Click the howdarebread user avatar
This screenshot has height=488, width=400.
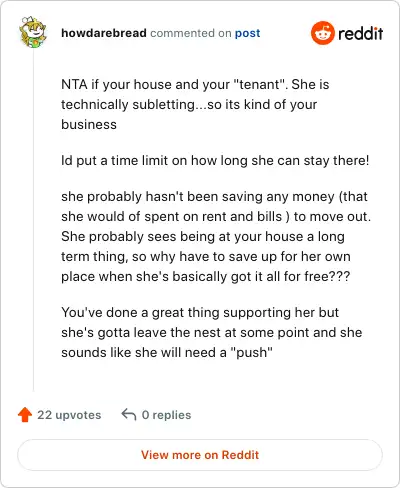point(32,32)
